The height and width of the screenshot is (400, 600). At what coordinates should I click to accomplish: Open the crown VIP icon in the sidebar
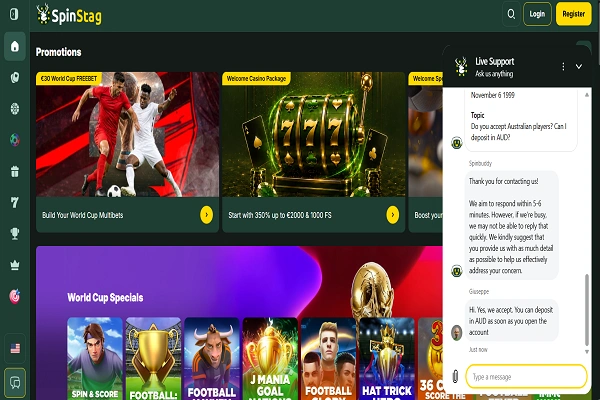coord(15,265)
